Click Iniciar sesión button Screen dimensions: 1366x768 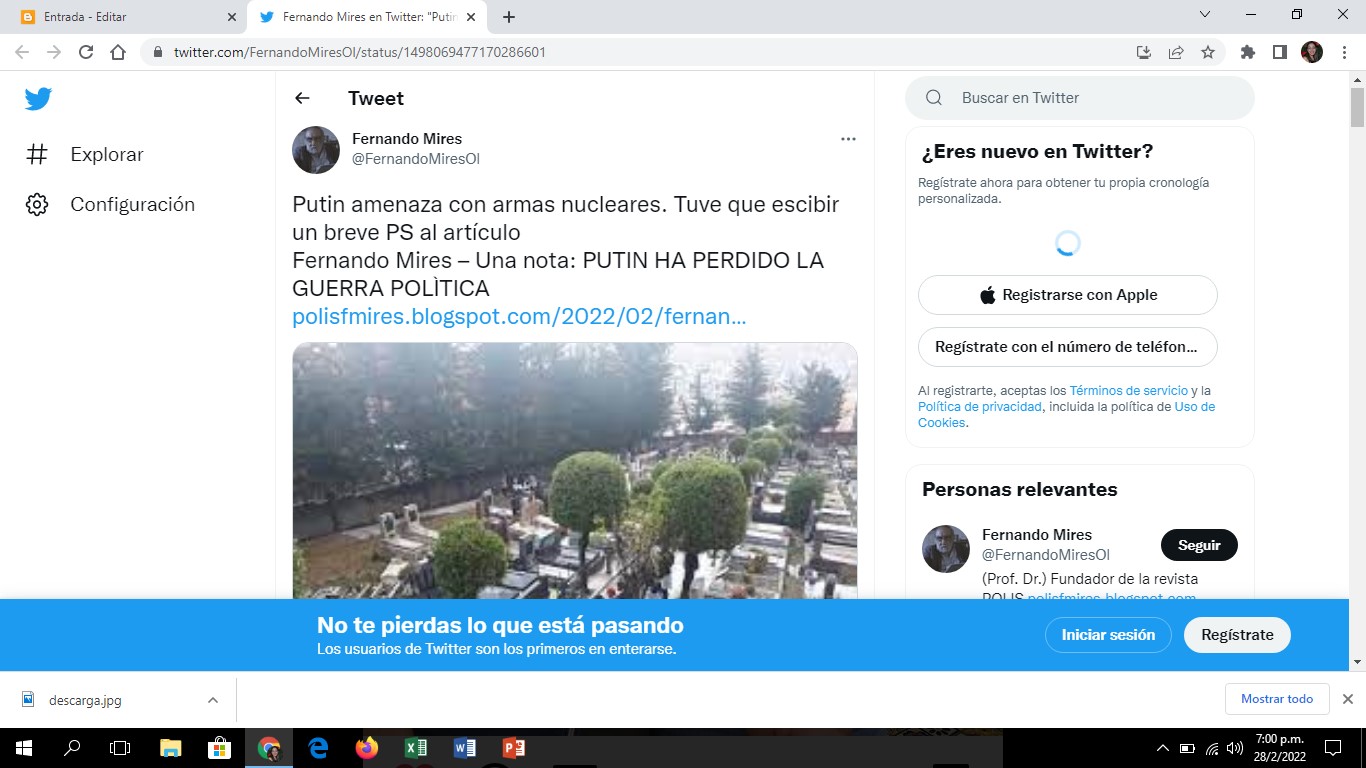(x=1108, y=635)
